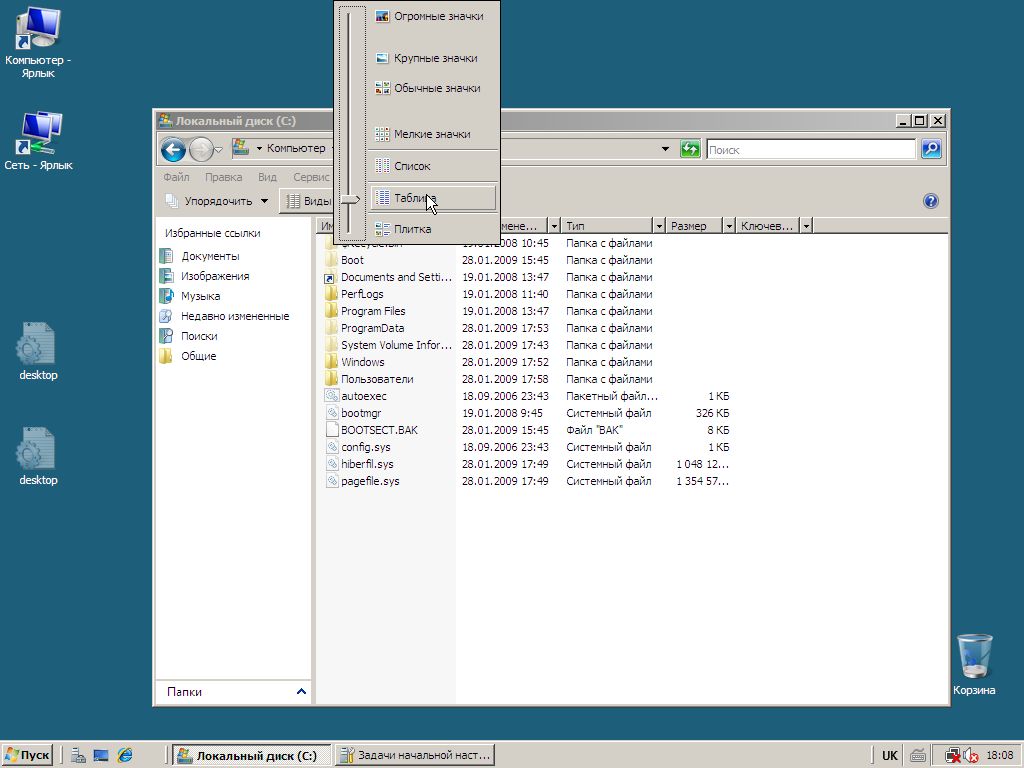Select the huge icons view option
Image resolution: width=1024 pixels, height=768 pixels.
(432, 17)
